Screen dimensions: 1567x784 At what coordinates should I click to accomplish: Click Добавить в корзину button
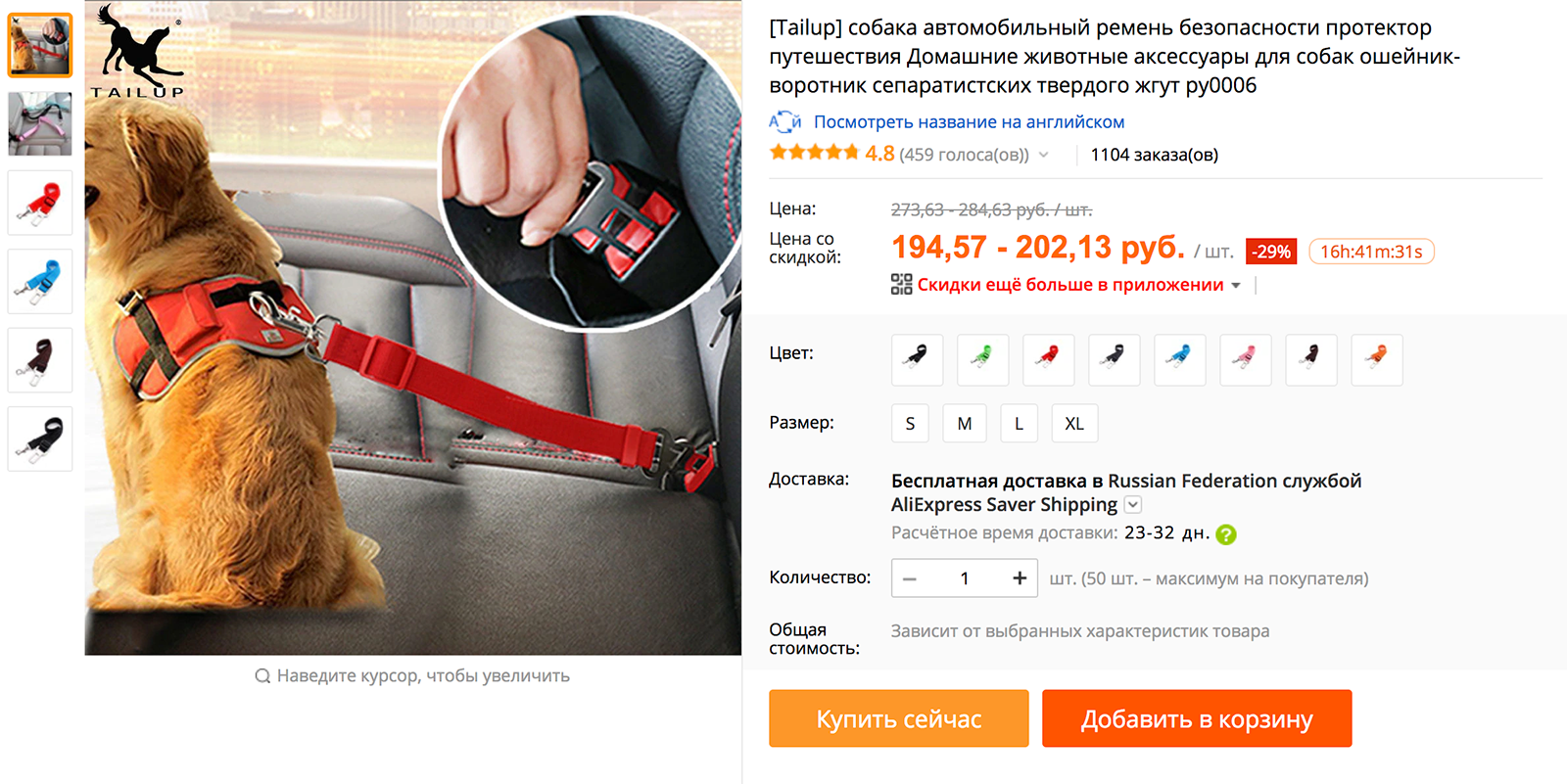[1197, 718]
